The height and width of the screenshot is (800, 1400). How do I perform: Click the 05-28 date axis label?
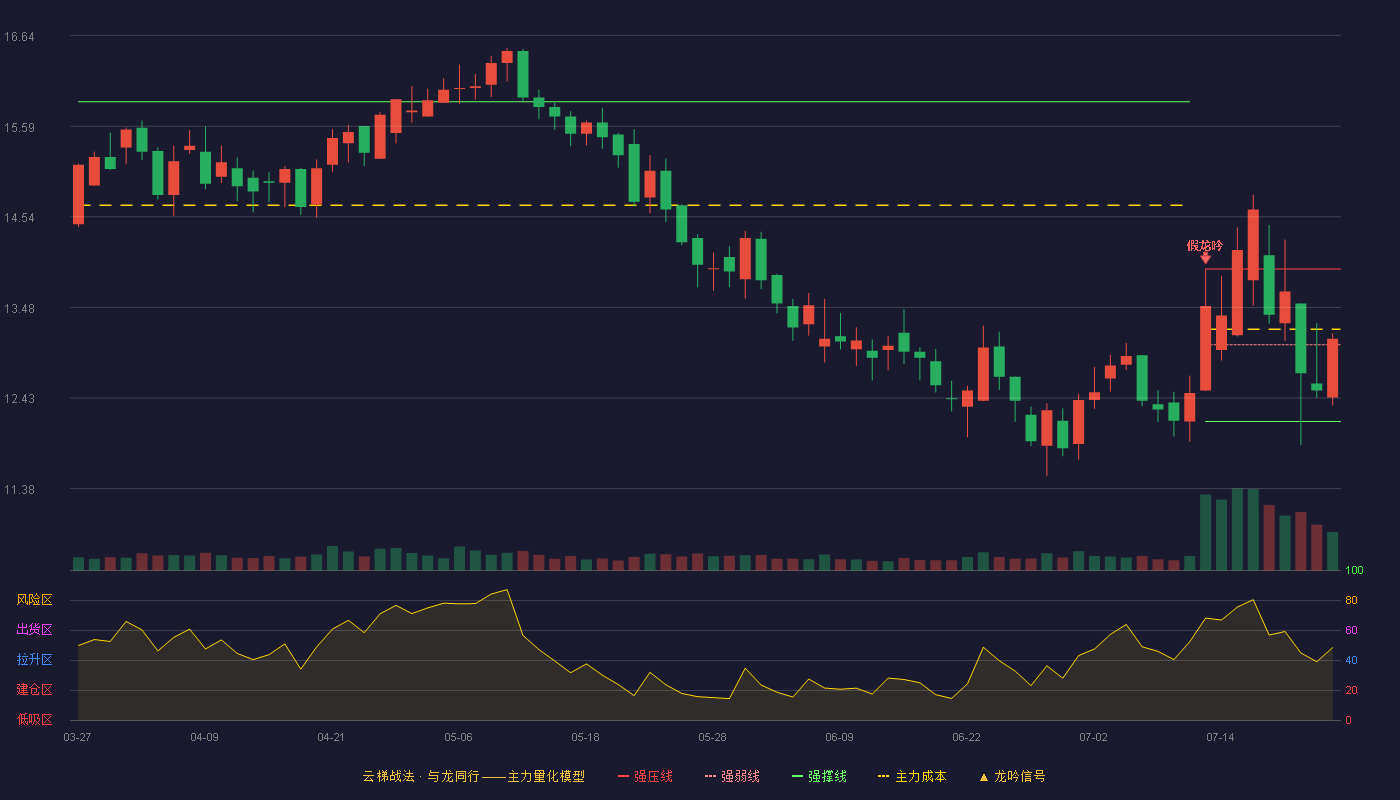[x=712, y=737]
